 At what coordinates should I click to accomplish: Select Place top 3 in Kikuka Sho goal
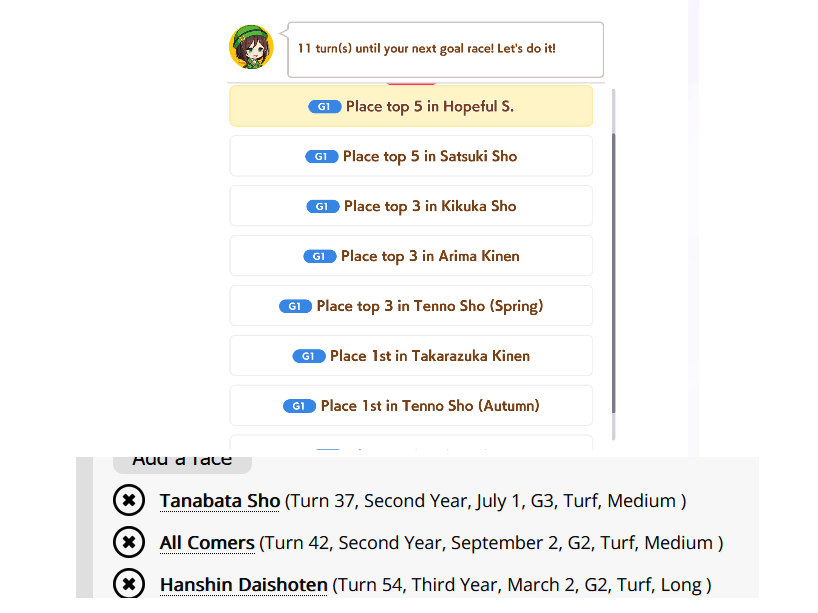[x=411, y=206]
